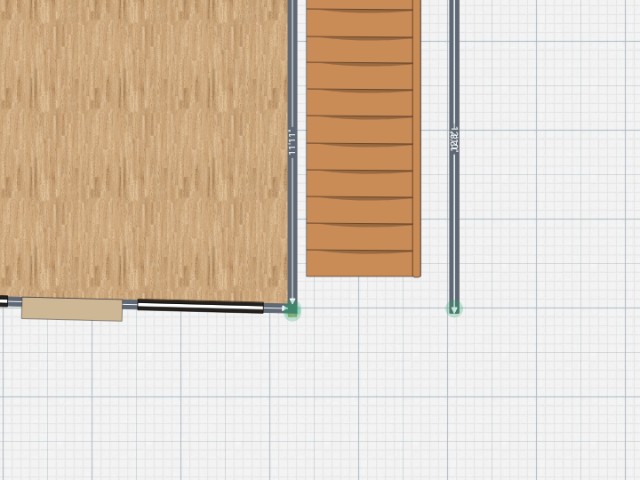The image size is (640, 480).
Task: Click the bottom step of the staircase
Action: pos(360,264)
